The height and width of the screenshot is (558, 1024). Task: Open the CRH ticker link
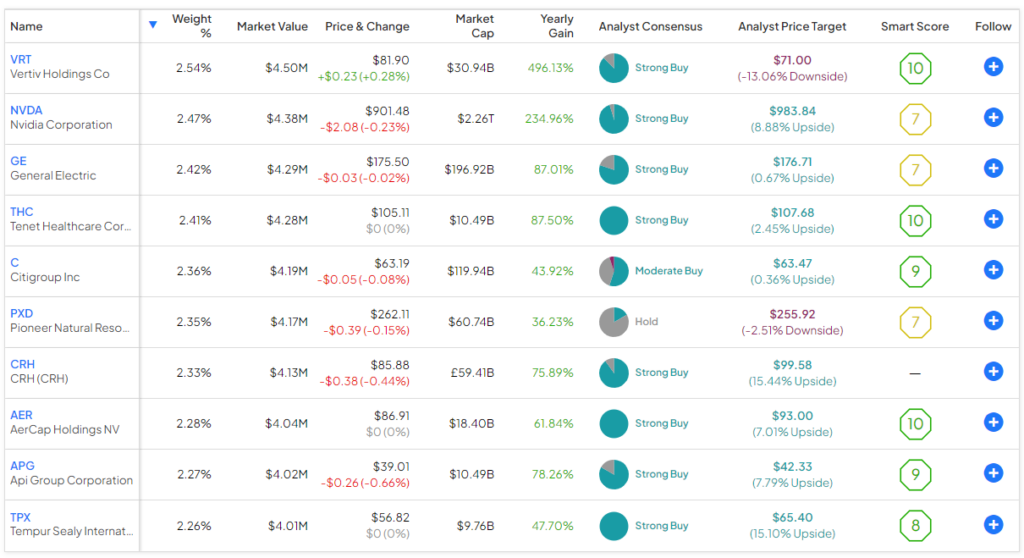(22, 364)
